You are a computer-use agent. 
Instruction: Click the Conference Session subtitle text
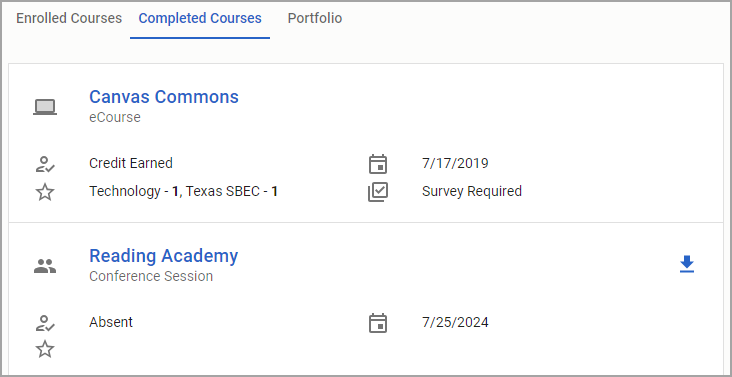point(151,276)
